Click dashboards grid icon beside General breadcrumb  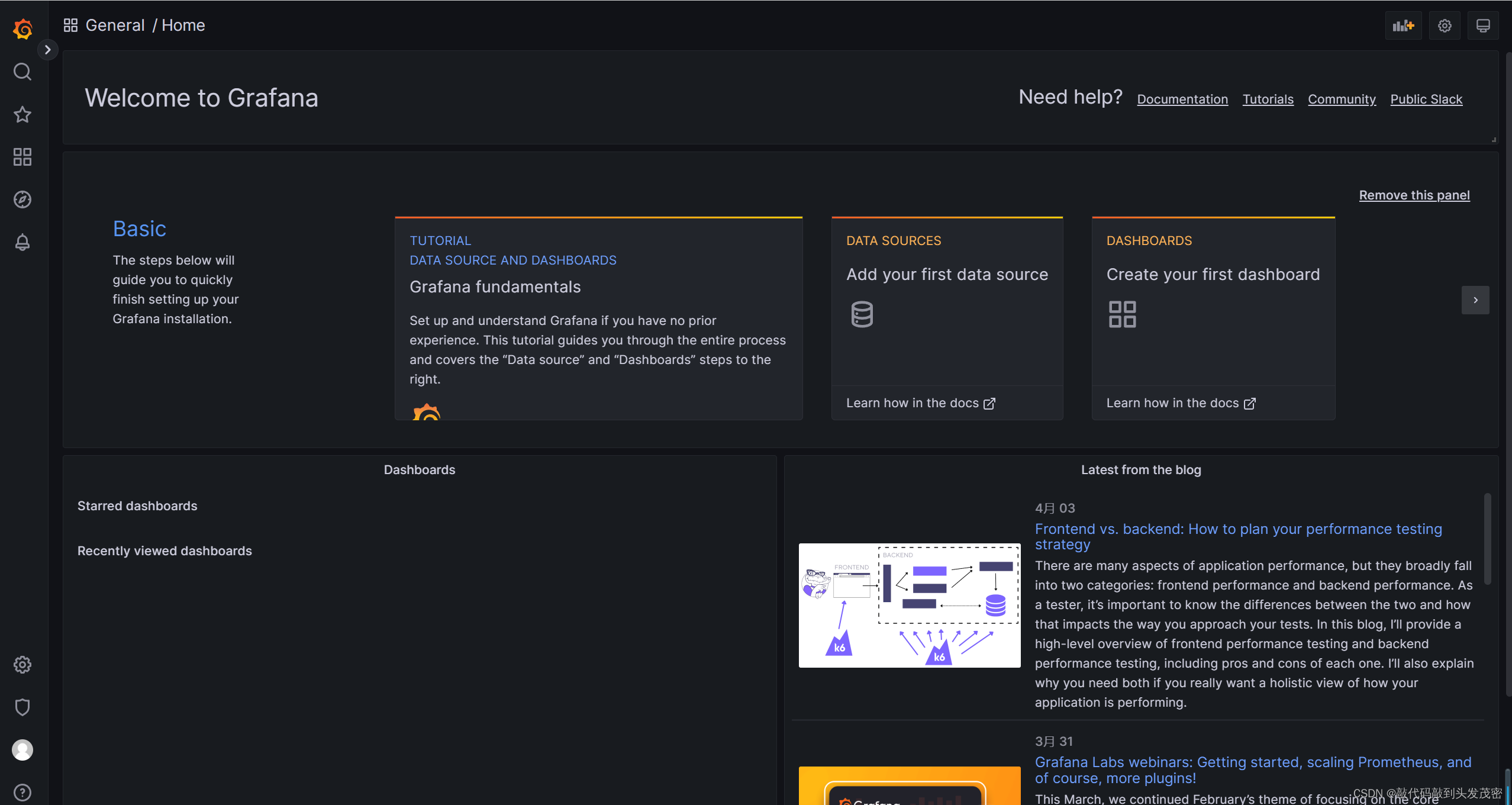tap(70, 25)
